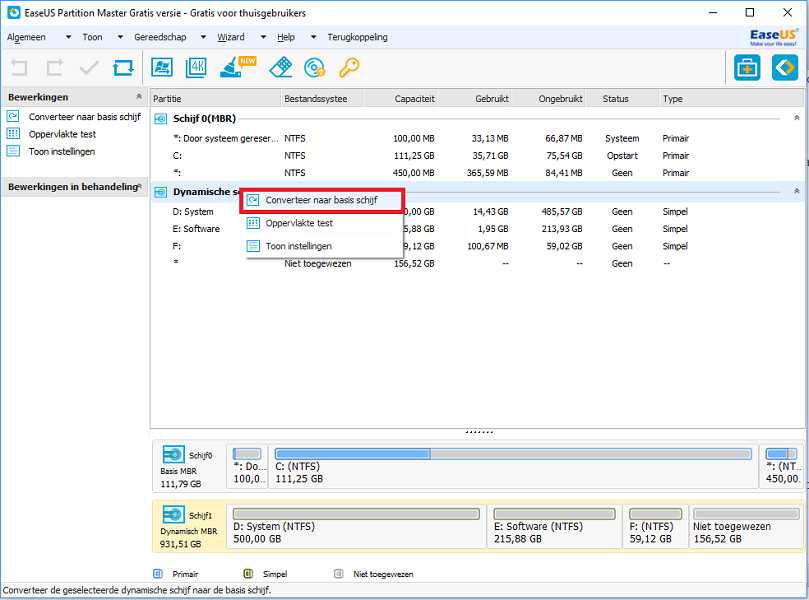Open the 4K alignment toolbar icon
Image resolution: width=809 pixels, height=600 pixels.
click(197, 68)
